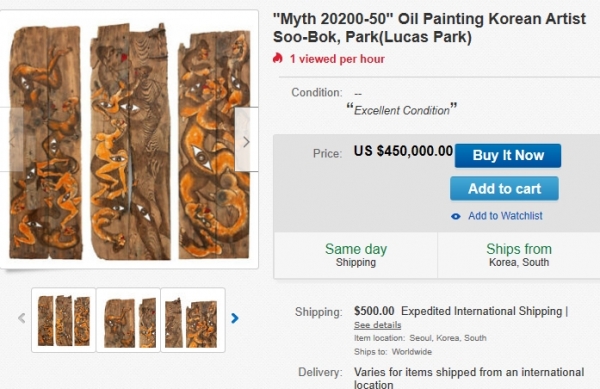The height and width of the screenshot is (389, 600).
Task: Select the first thumbnail of three panels
Action: 64,320
